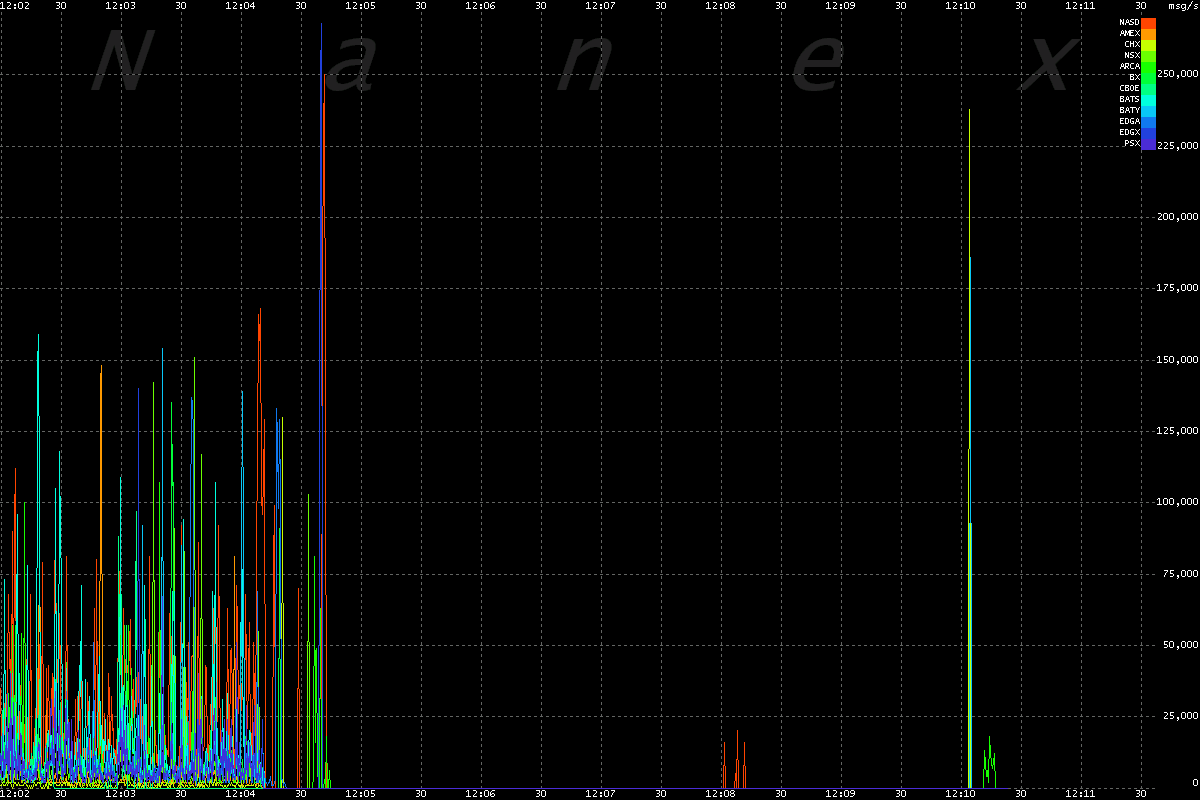Select 12:09 on the bottom time axis
This screenshot has width=1200, height=800.
coord(840,794)
